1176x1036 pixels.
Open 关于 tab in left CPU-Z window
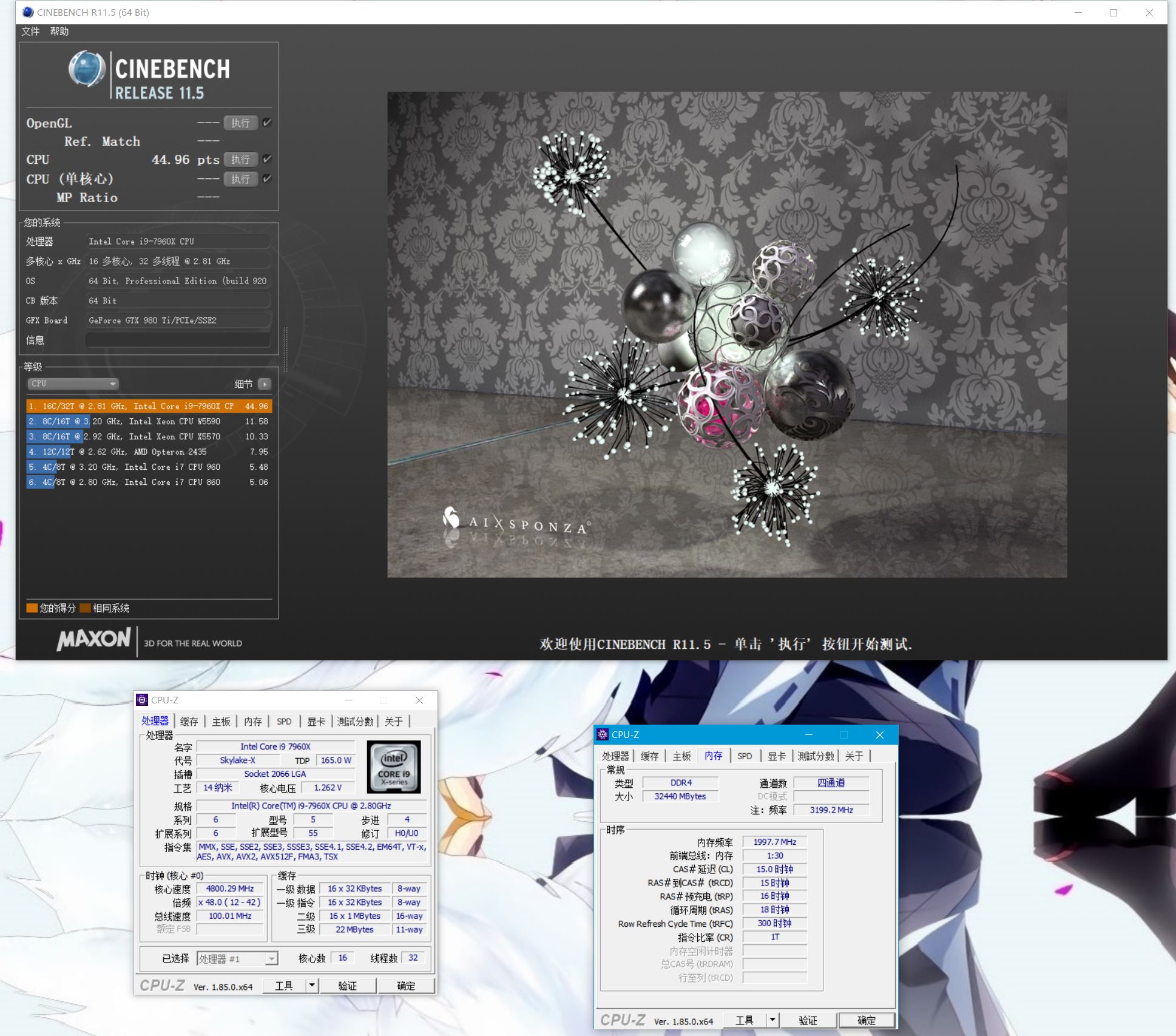click(394, 721)
